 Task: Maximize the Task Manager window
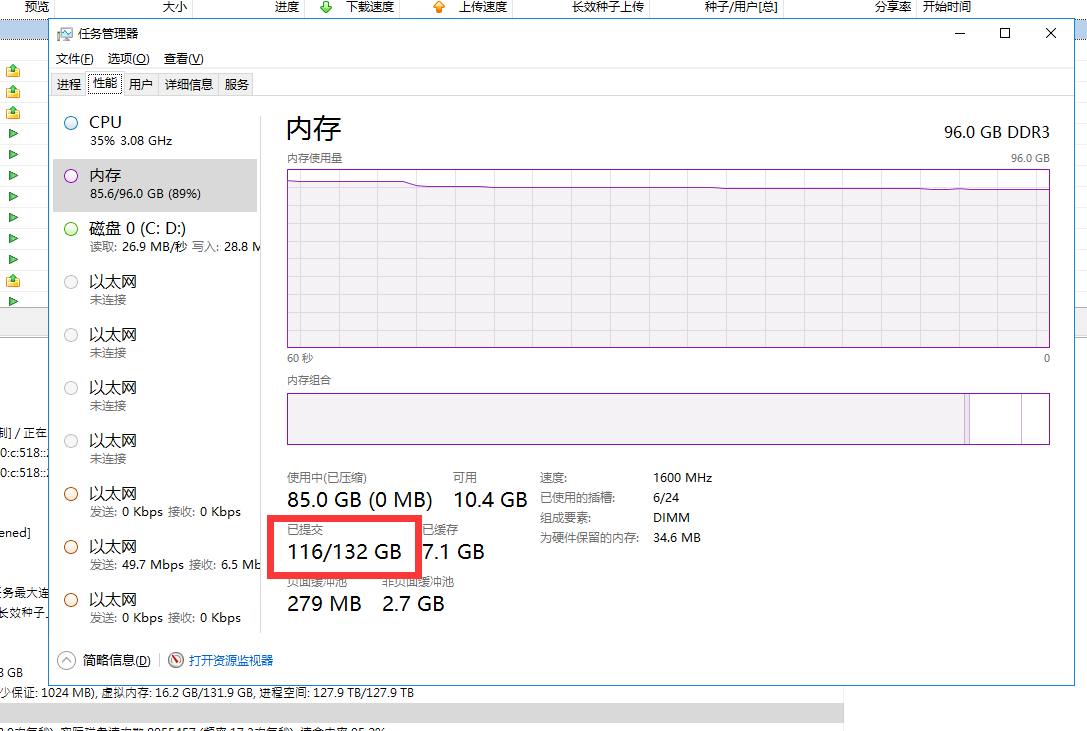[x=1005, y=33]
